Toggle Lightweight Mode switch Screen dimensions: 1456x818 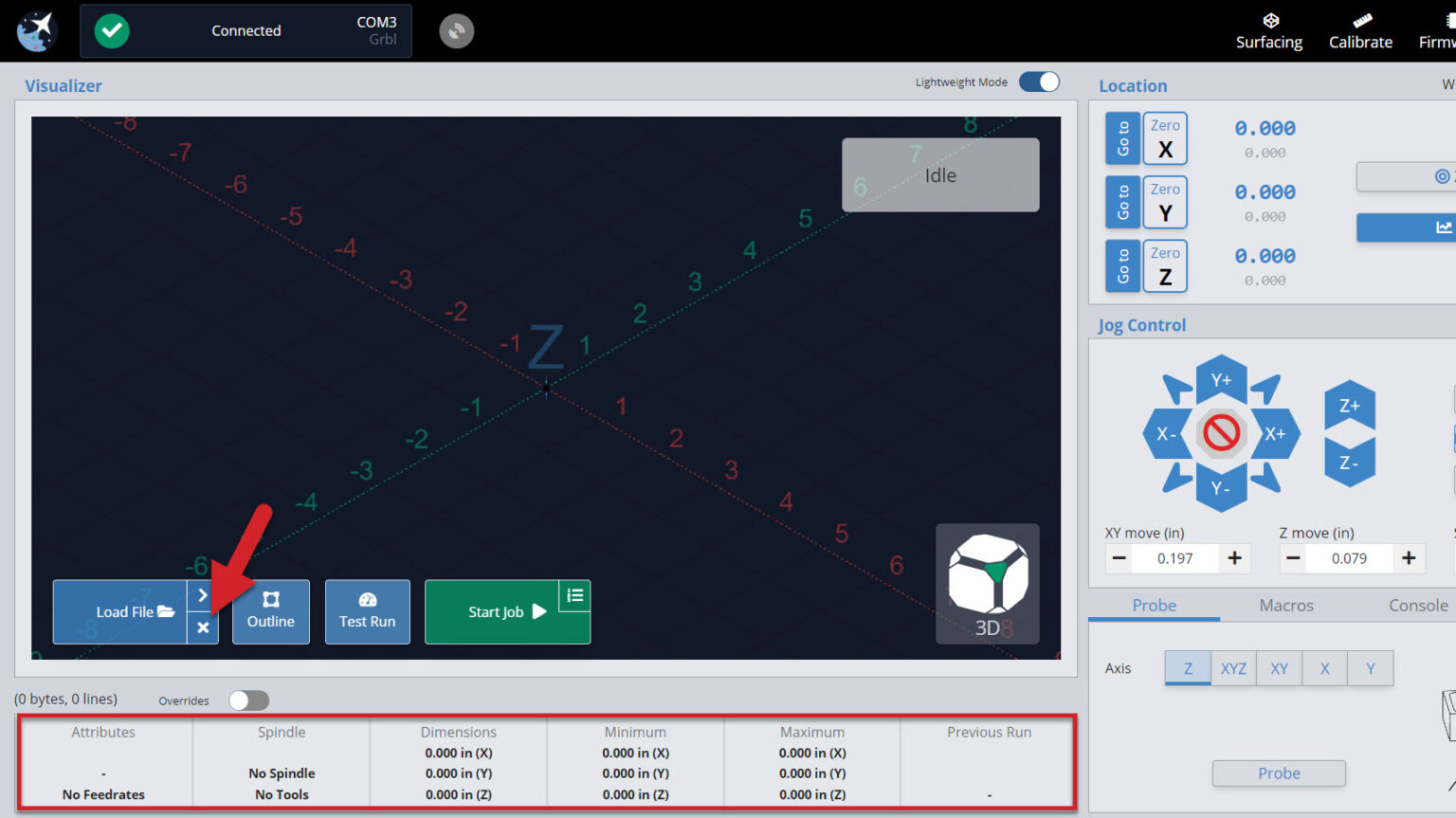click(x=1039, y=82)
